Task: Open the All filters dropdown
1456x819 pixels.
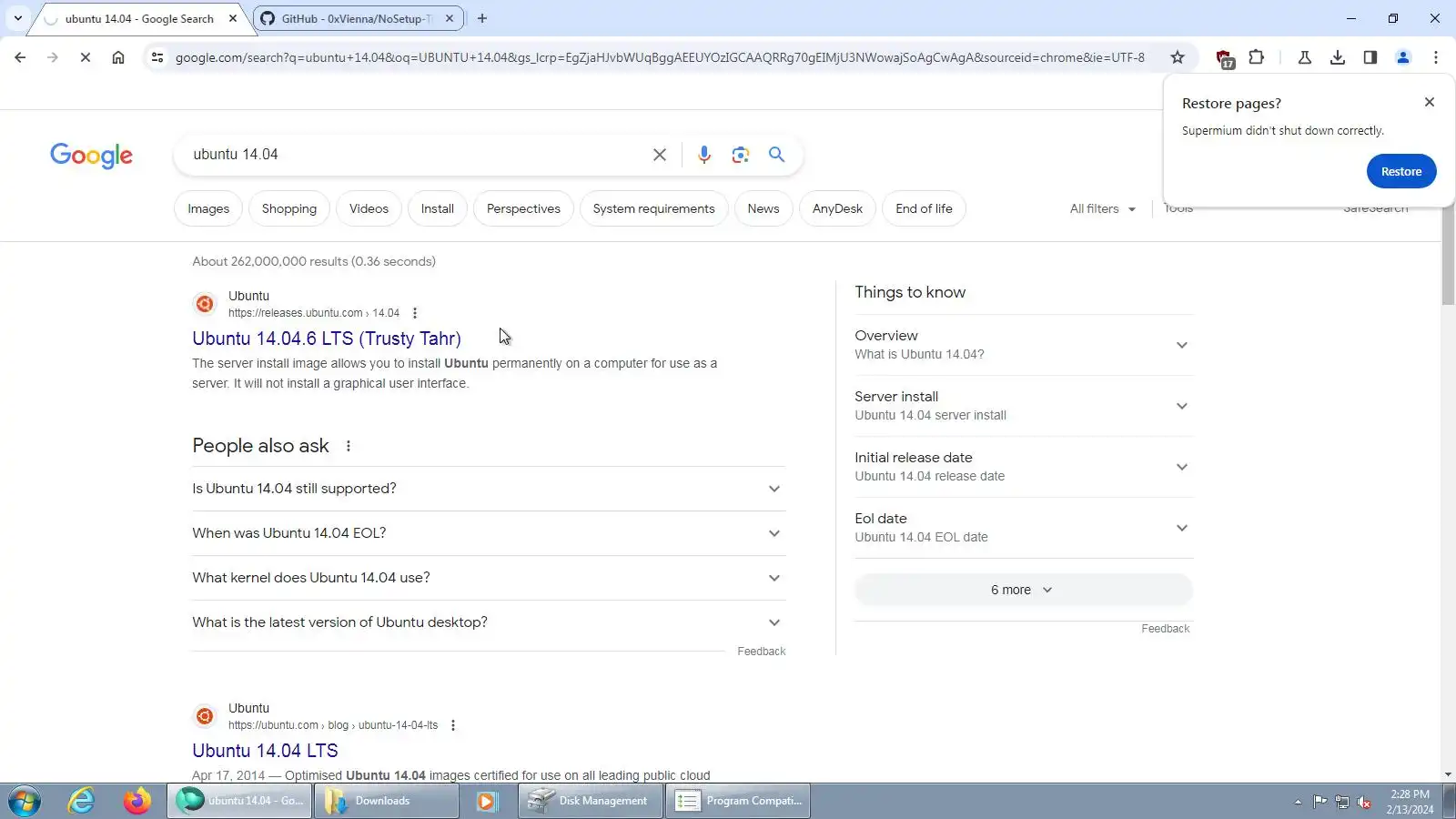Action: (x=1103, y=208)
